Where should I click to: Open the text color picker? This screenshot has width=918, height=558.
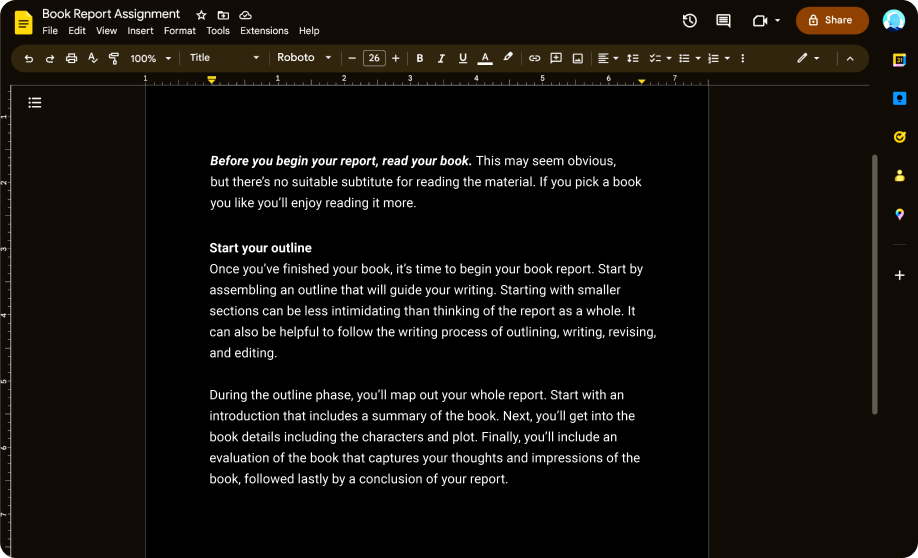tap(485, 59)
